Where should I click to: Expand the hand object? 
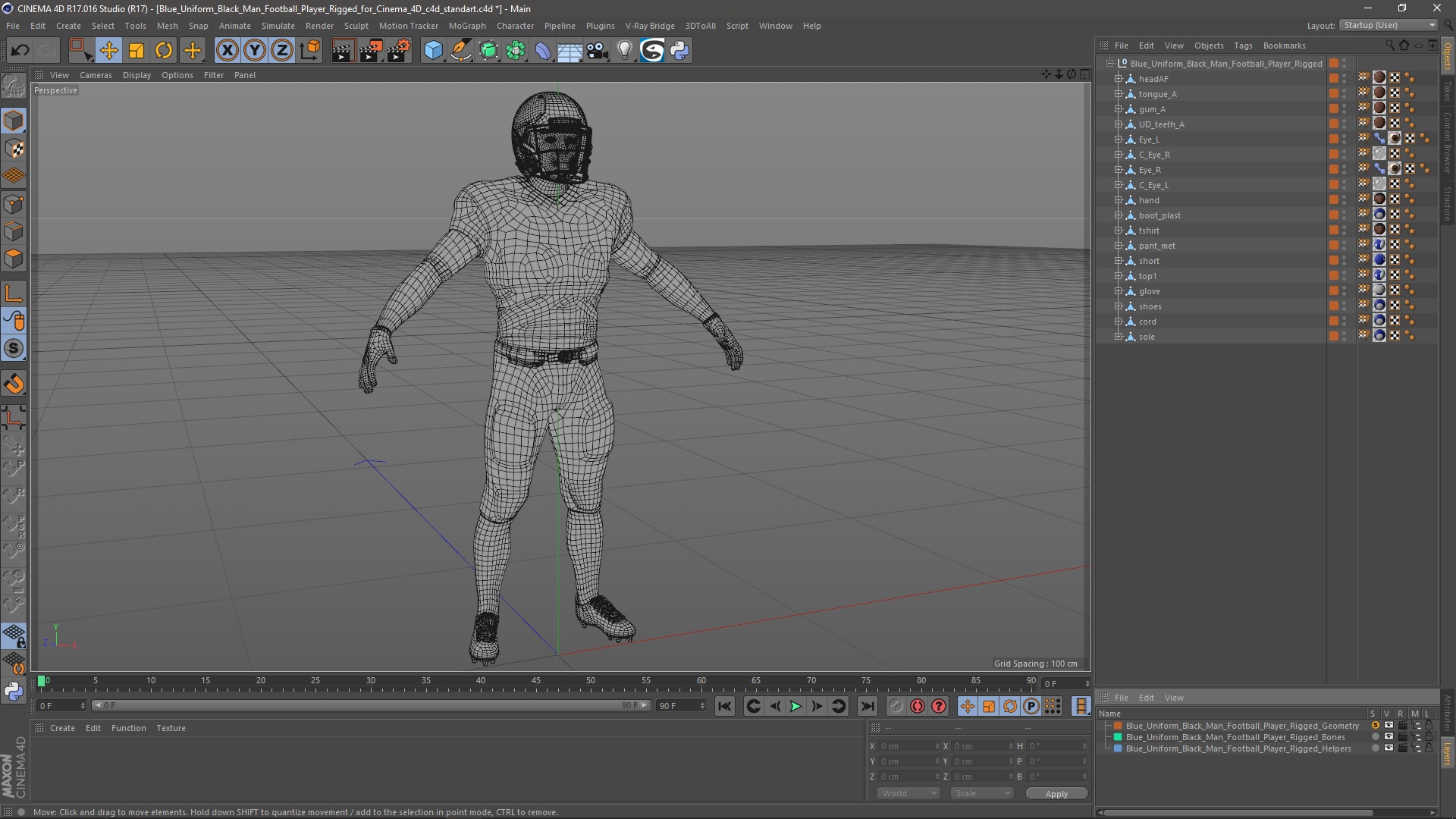click(1118, 200)
